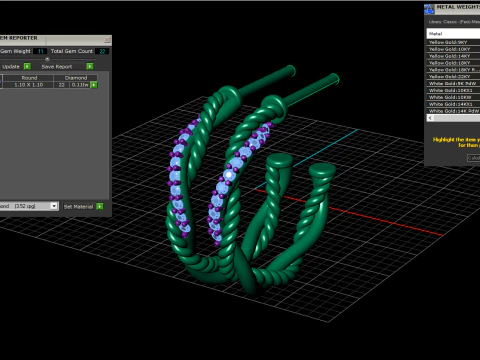Select the gem quantity cell showing 22

pyautogui.click(x=62, y=85)
